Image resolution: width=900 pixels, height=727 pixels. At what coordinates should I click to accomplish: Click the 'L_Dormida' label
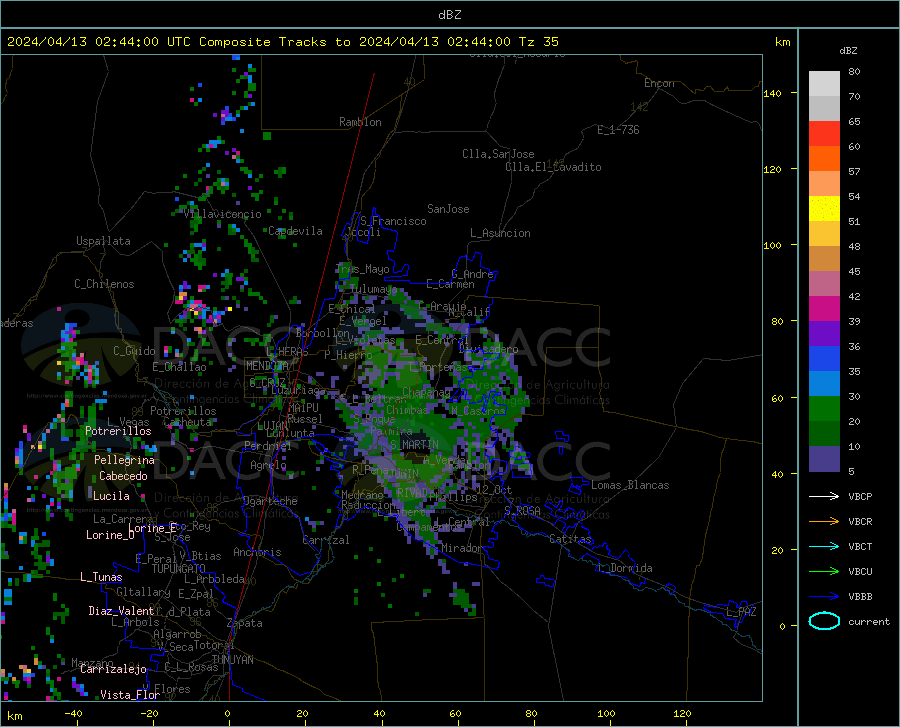tap(625, 568)
